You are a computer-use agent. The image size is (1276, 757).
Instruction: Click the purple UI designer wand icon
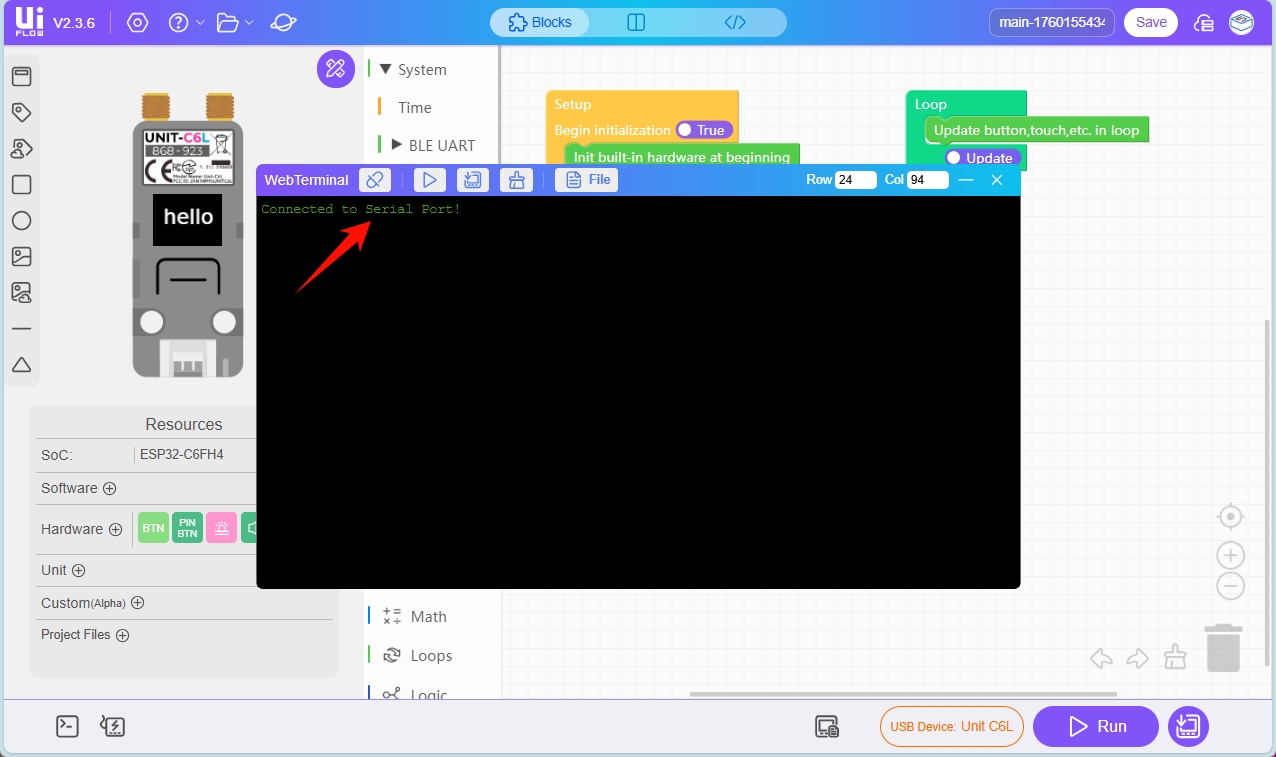click(x=335, y=68)
